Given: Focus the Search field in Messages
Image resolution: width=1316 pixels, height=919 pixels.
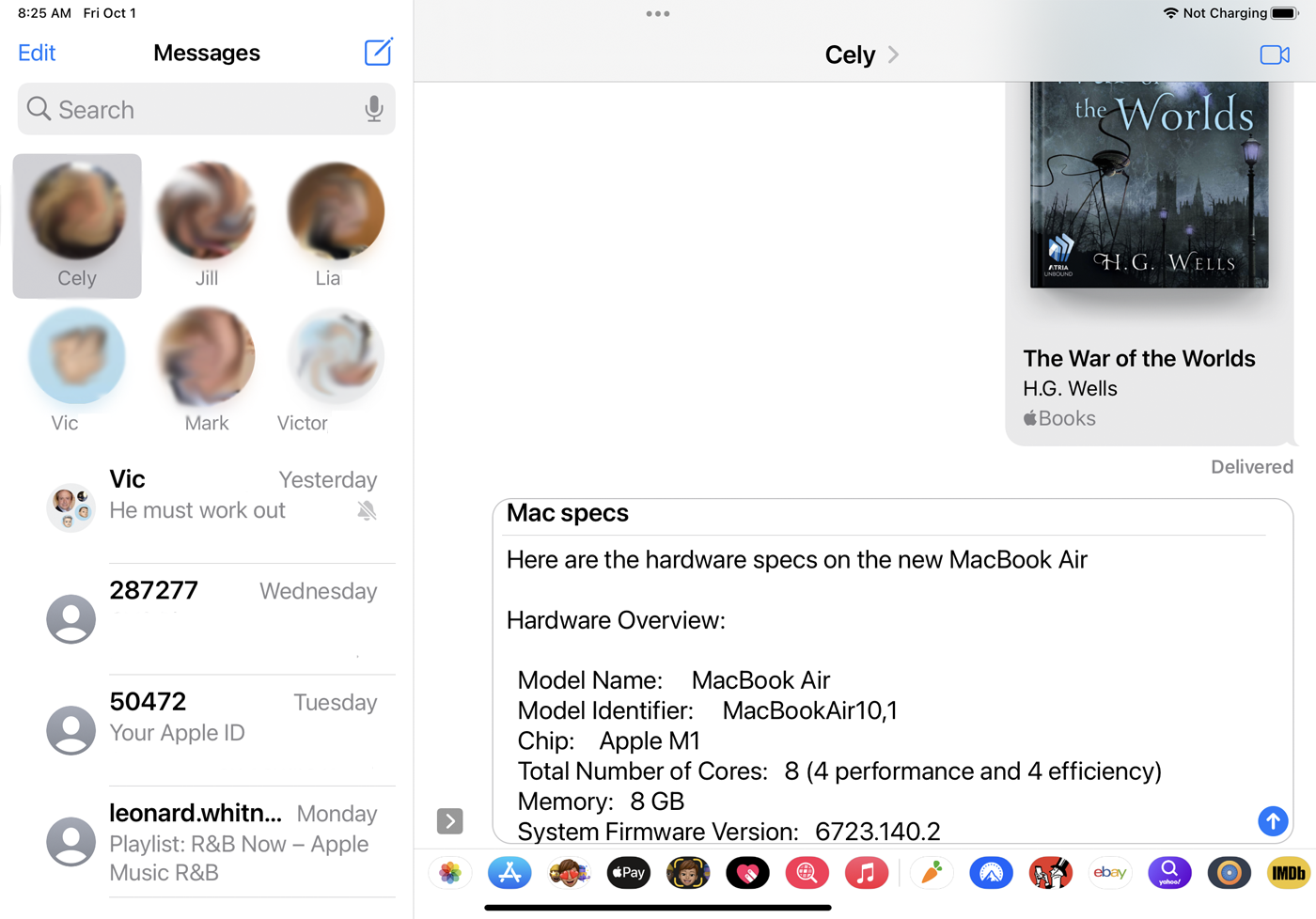Looking at the screenshot, I should [x=206, y=109].
